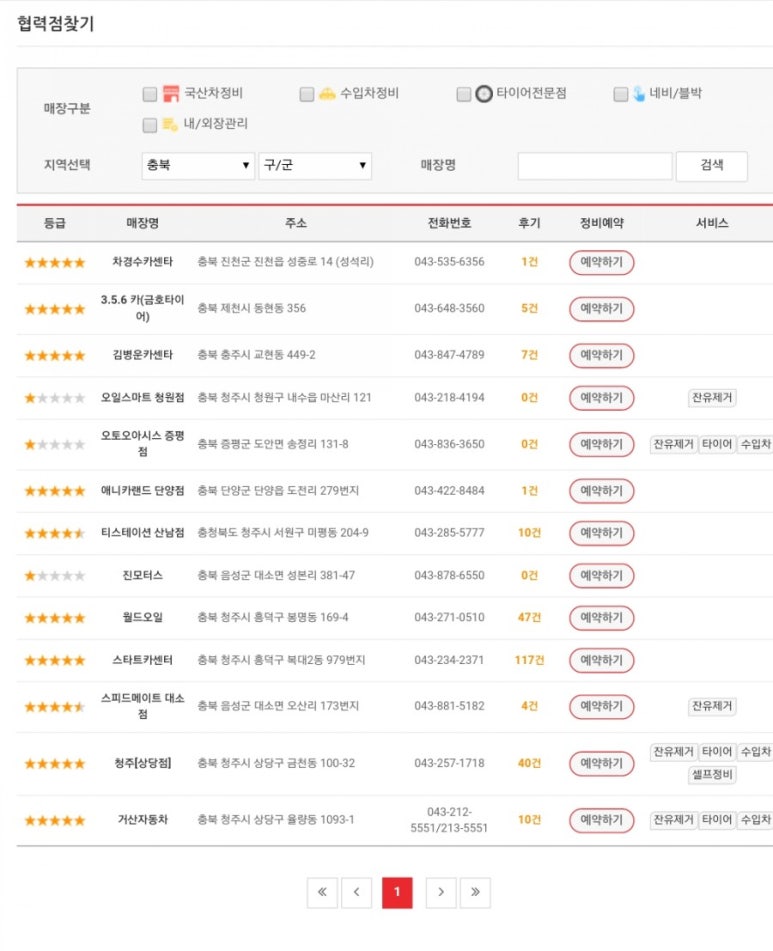773x951 pixels.
Task: Click 예약하기 for 차경수카센타
Action: coord(601,262)
